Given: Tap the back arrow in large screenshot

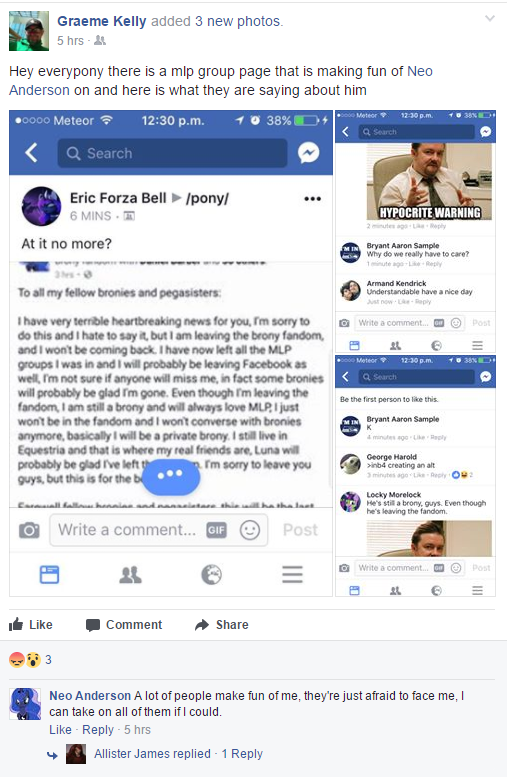Looking at the screenshot, I should tap(31, 153).
